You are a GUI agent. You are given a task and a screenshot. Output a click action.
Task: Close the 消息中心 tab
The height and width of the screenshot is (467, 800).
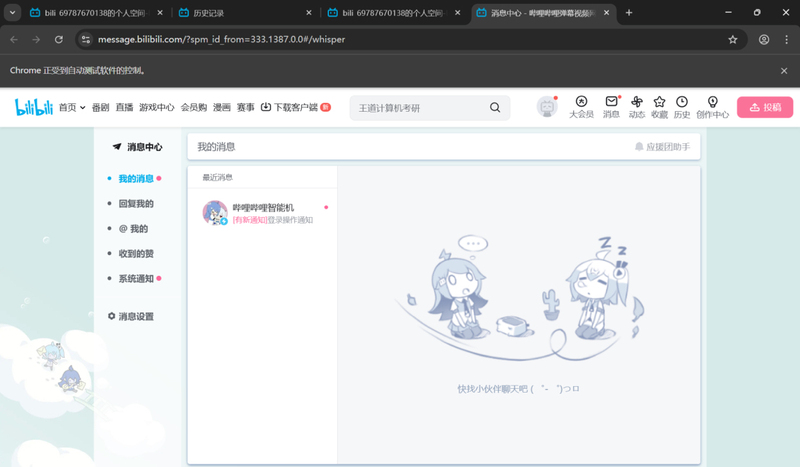606,13
